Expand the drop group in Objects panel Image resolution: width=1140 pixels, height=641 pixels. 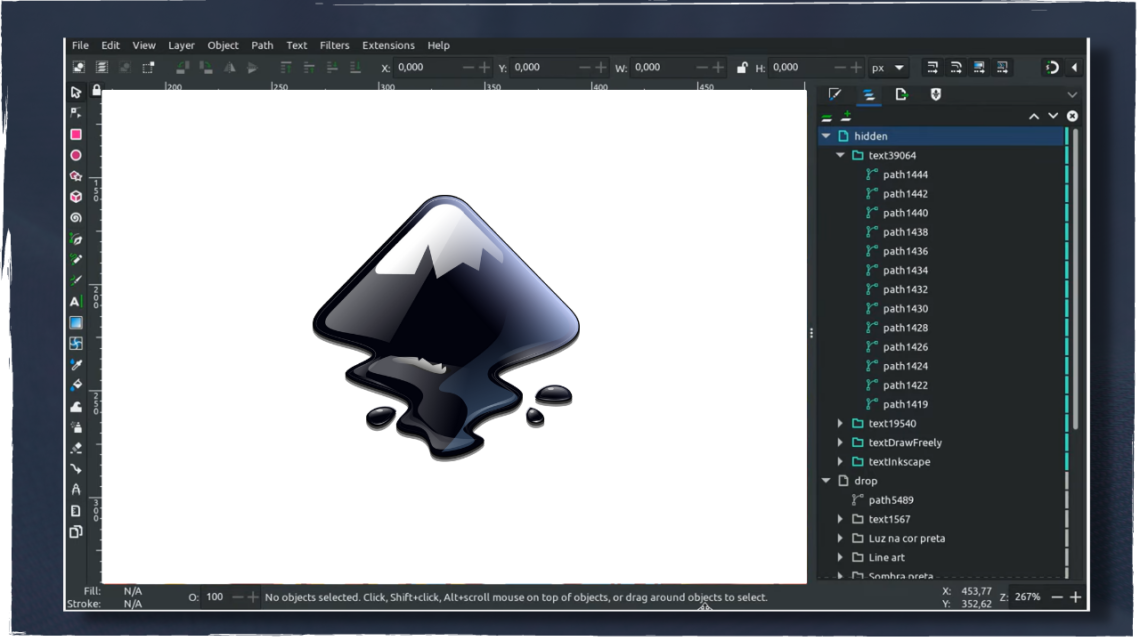click(825, 480)
